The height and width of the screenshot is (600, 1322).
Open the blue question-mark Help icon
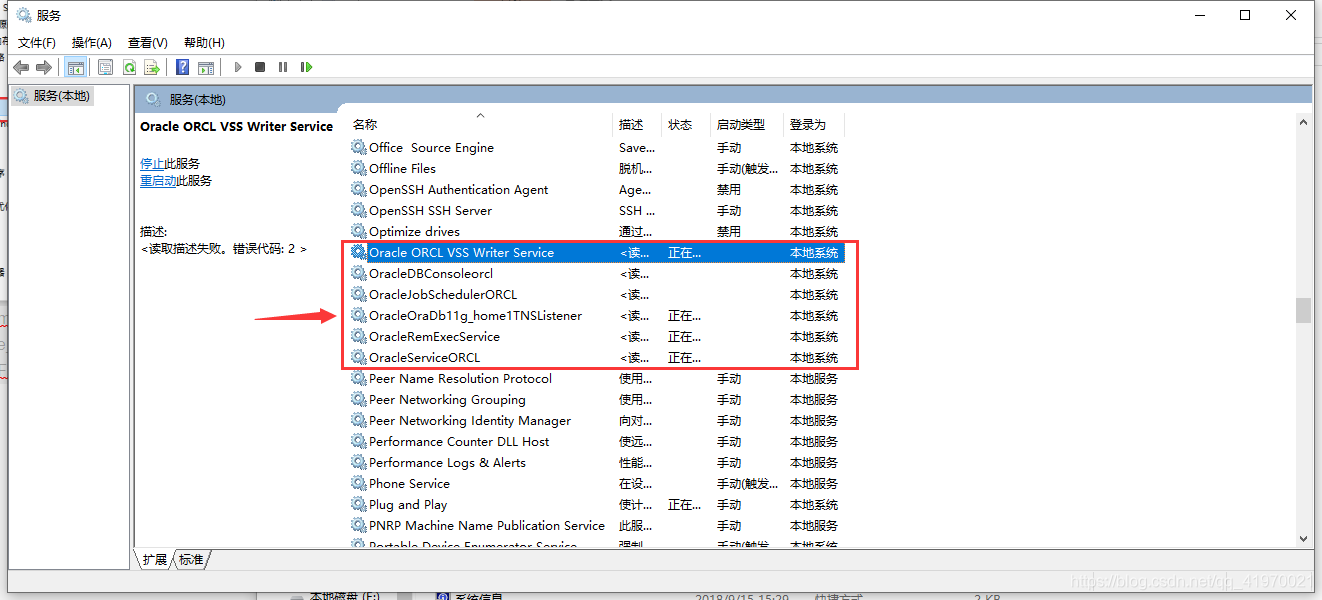182,67
